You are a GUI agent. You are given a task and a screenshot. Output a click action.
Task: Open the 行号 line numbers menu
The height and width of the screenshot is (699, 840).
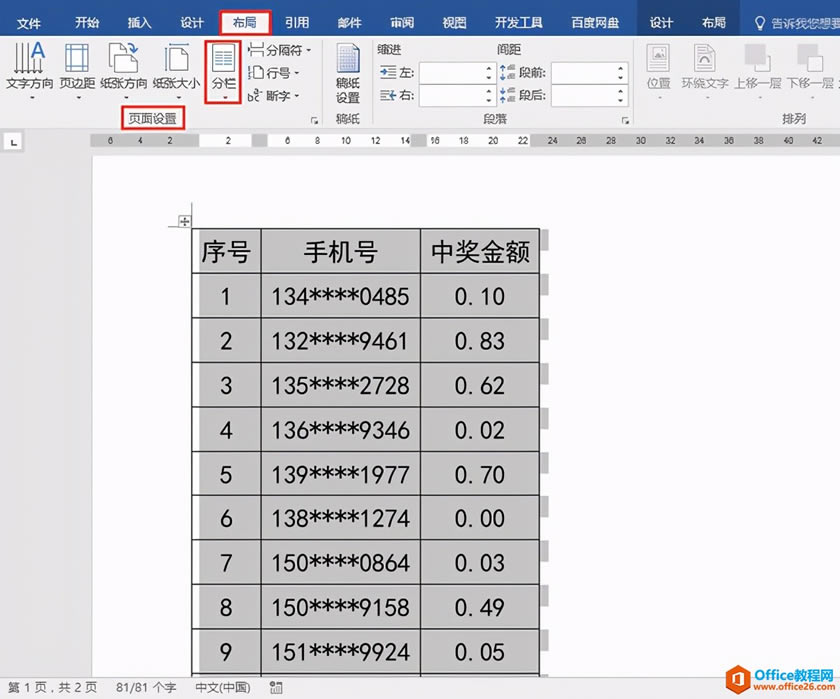[275, 73]
